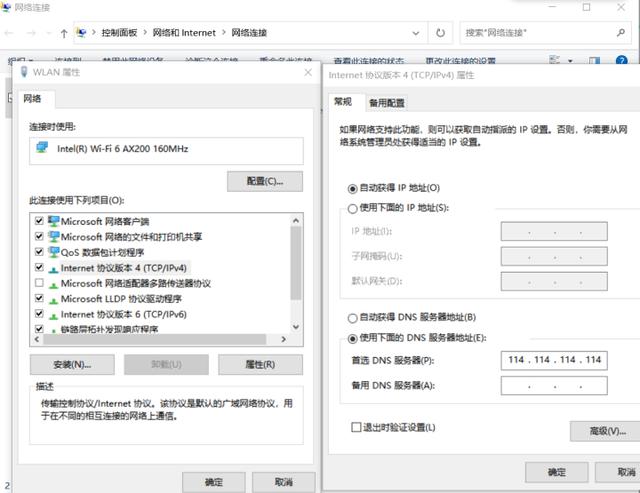
Task: Open the view options dropdown arrow in toolbar
Action: [x=570, y=61]
